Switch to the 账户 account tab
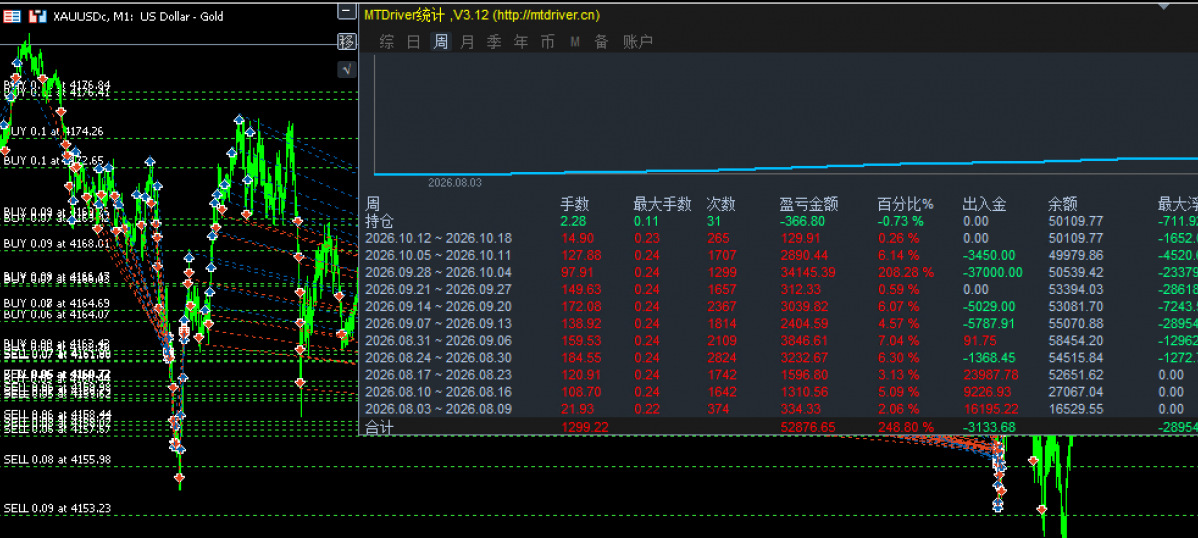This screenshot has width=1198, height=538. (637, 42)
